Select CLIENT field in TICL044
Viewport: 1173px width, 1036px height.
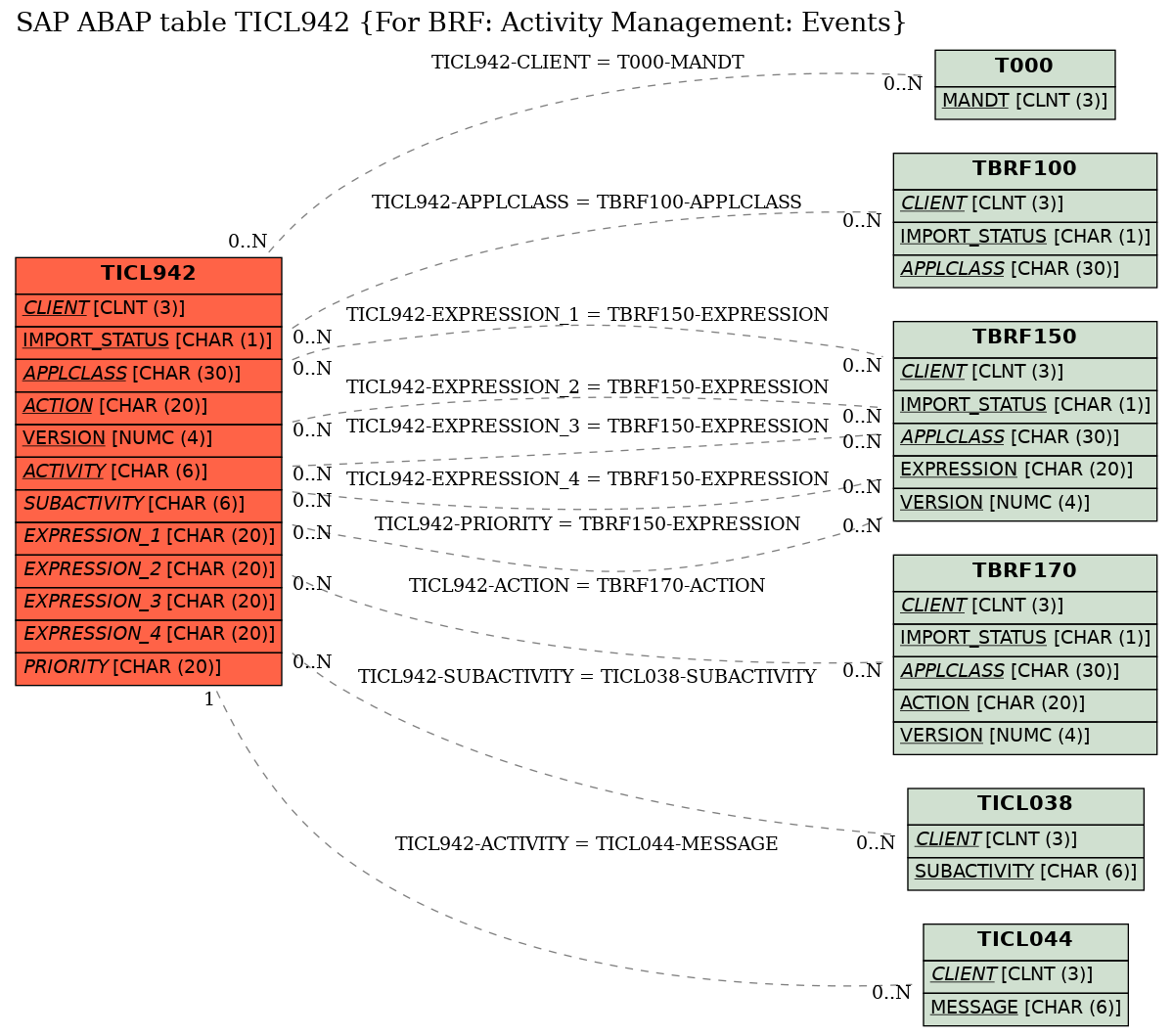(x=1025, y=975)
